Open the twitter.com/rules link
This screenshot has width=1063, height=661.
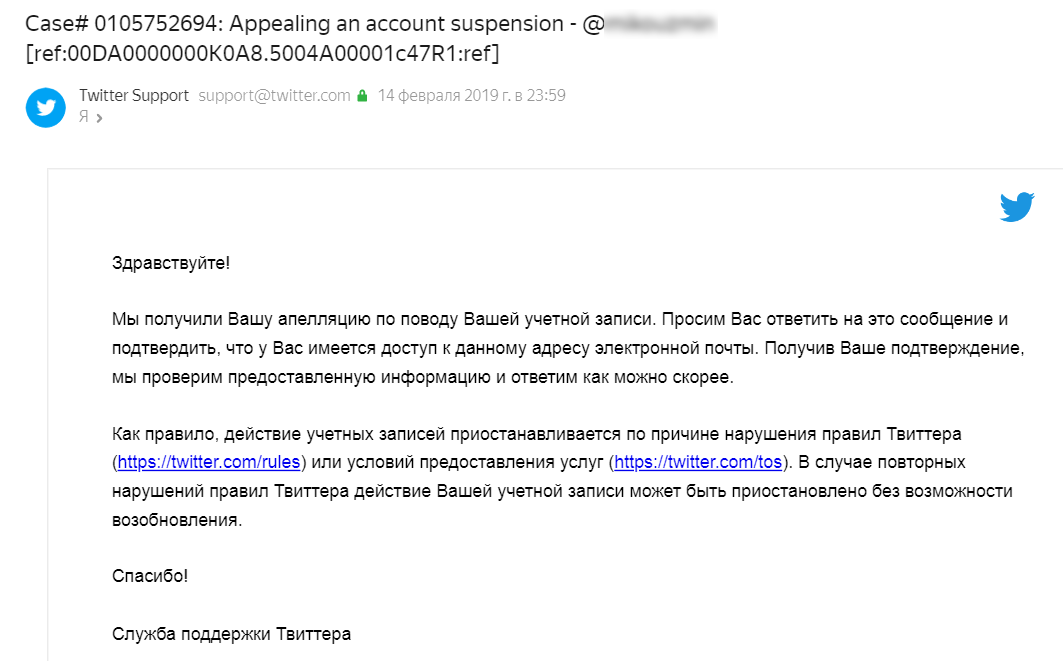(x=209, y=462)
